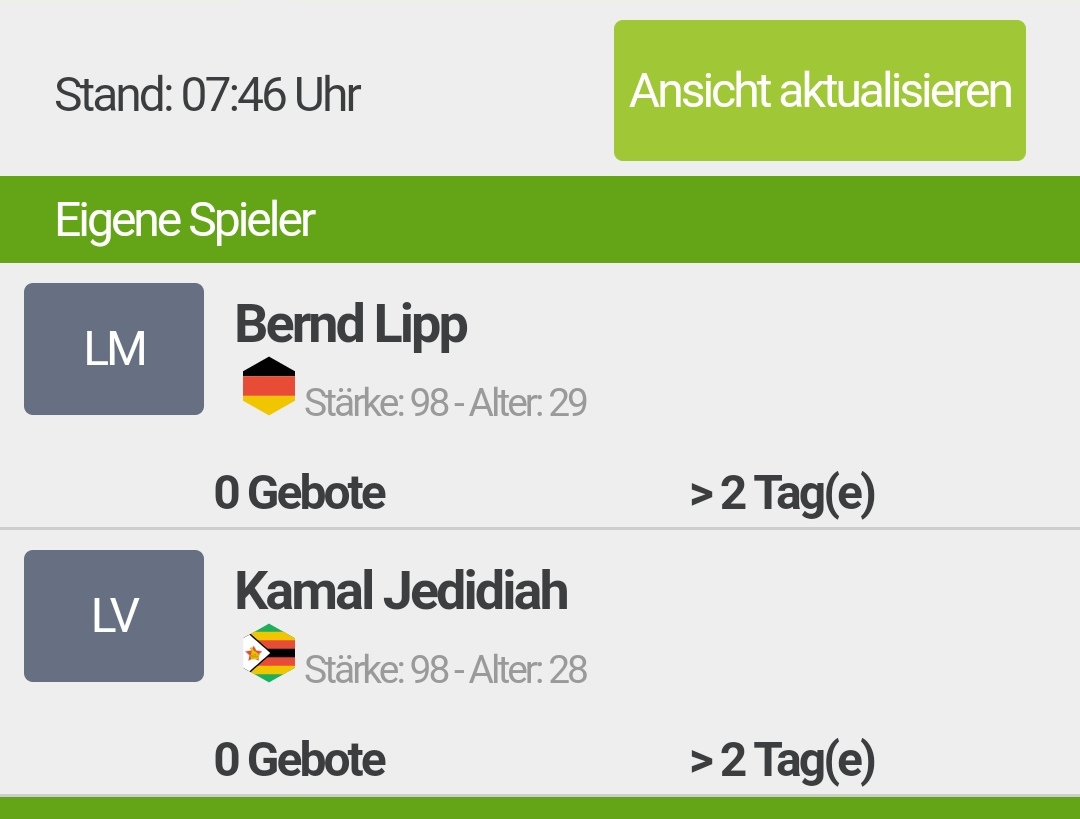Click the 07:46 Uhr time value
The width and height of the screenshot is (1080, 819).
point(270,96)
